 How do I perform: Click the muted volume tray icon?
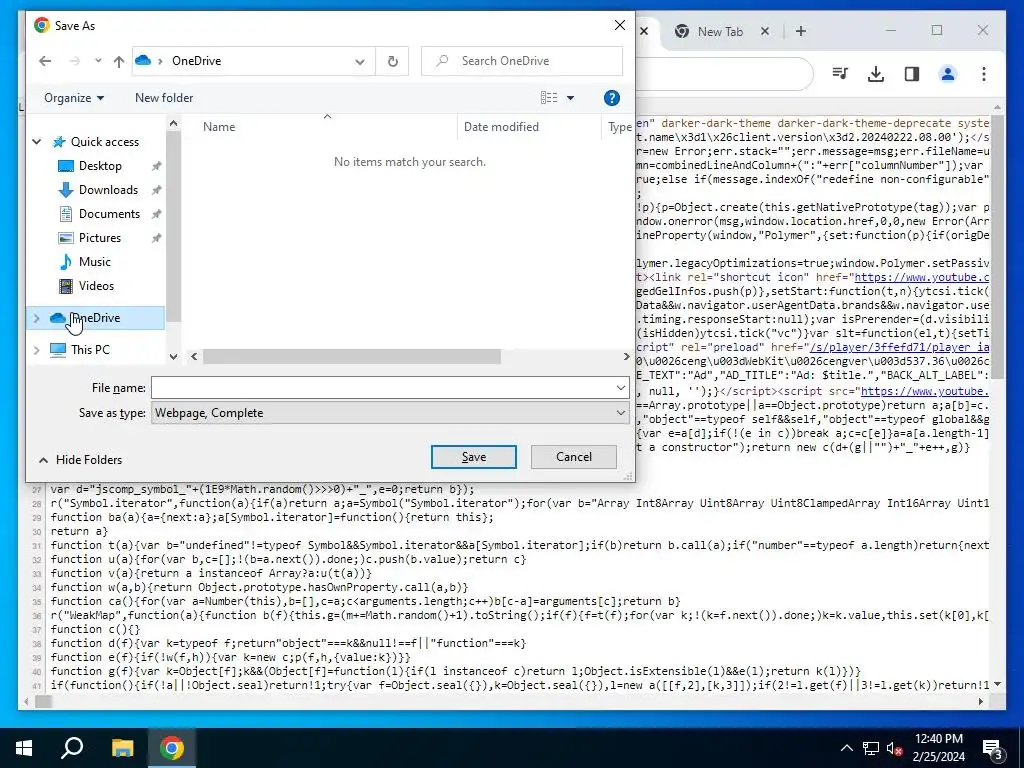click(x=895, y=748)
